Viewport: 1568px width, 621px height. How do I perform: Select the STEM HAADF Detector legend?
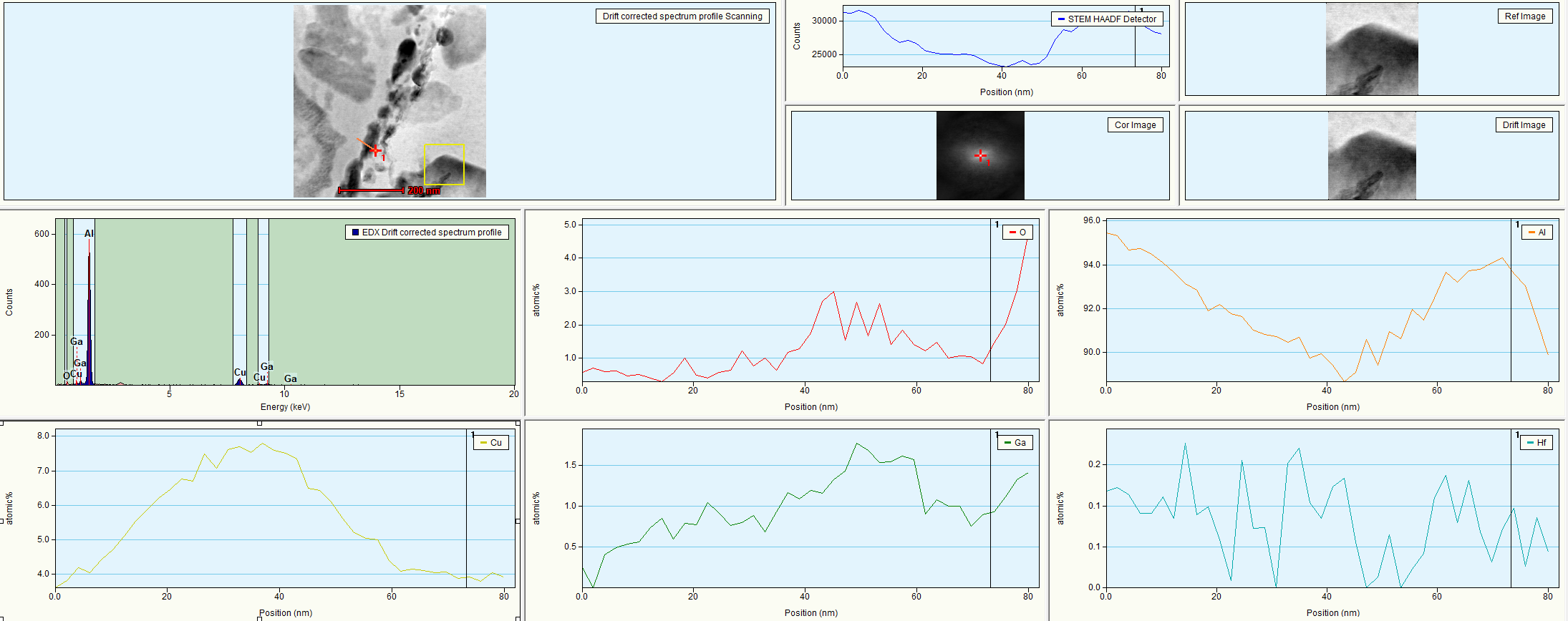[1106, 19]
